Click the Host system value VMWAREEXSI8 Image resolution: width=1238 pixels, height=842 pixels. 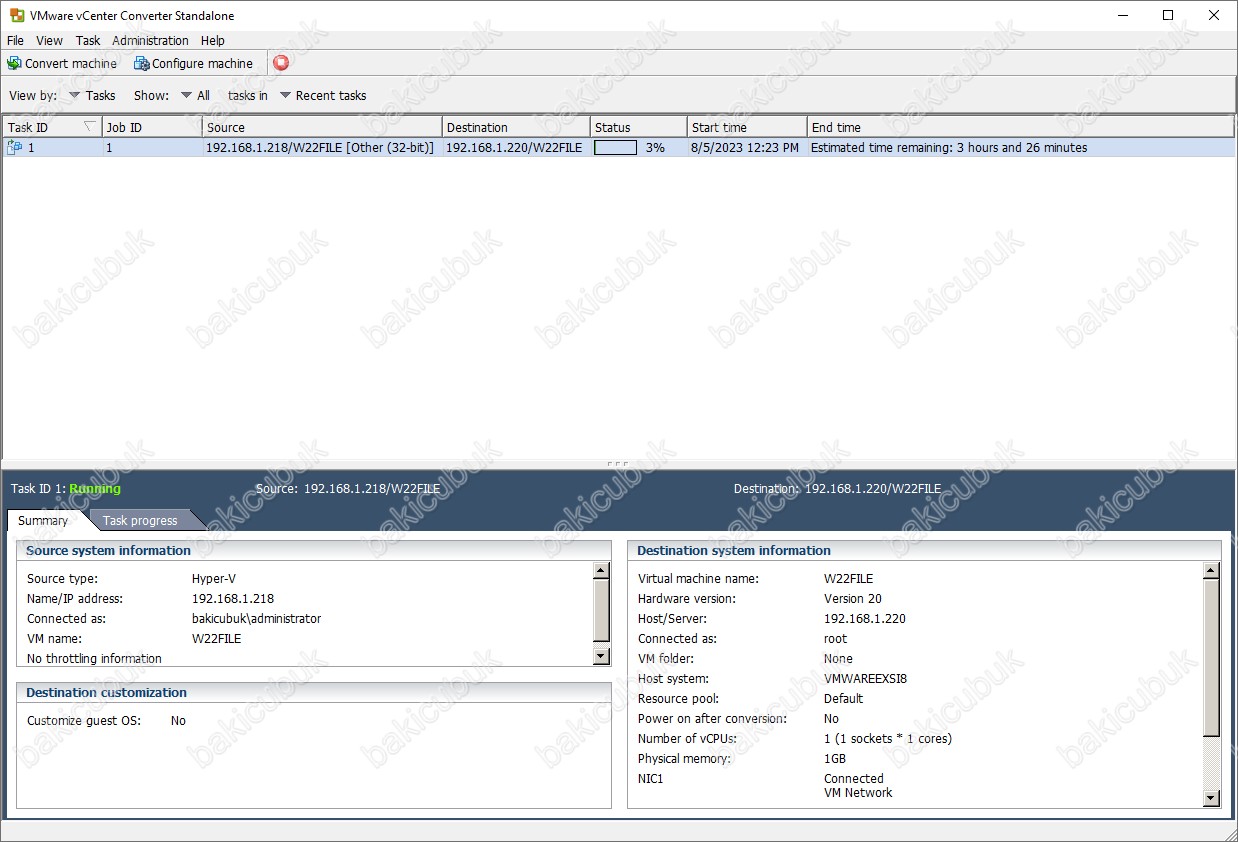866,679
